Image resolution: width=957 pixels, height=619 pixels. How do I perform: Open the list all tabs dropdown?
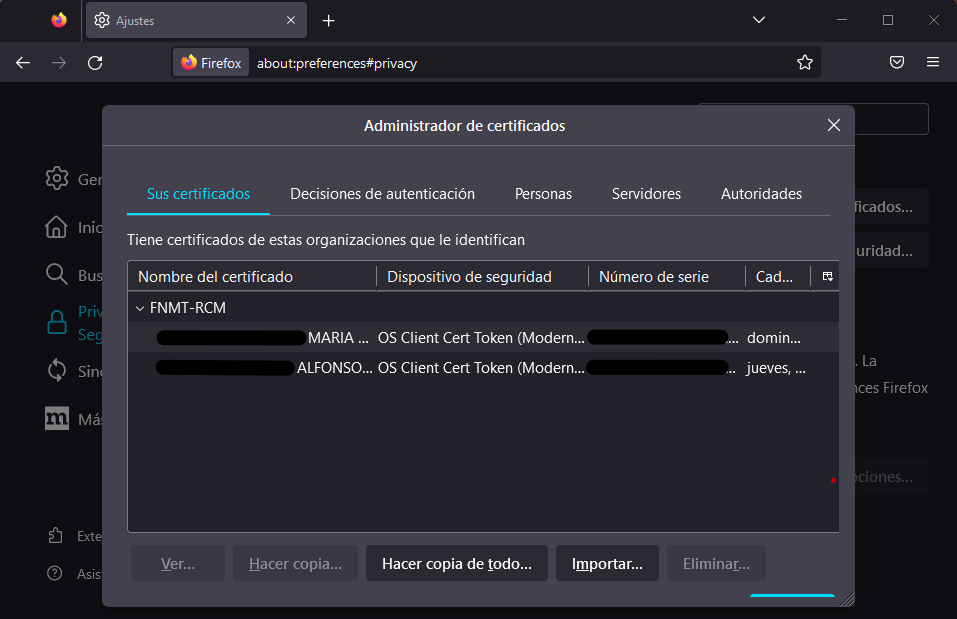pos(759,20)
